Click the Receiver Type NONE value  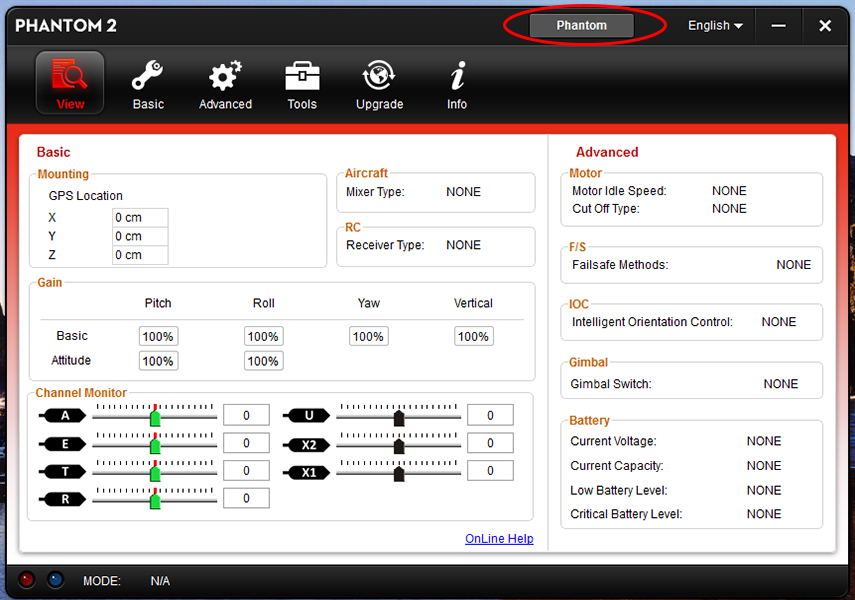pyautogui.click(x=463, y=245)
